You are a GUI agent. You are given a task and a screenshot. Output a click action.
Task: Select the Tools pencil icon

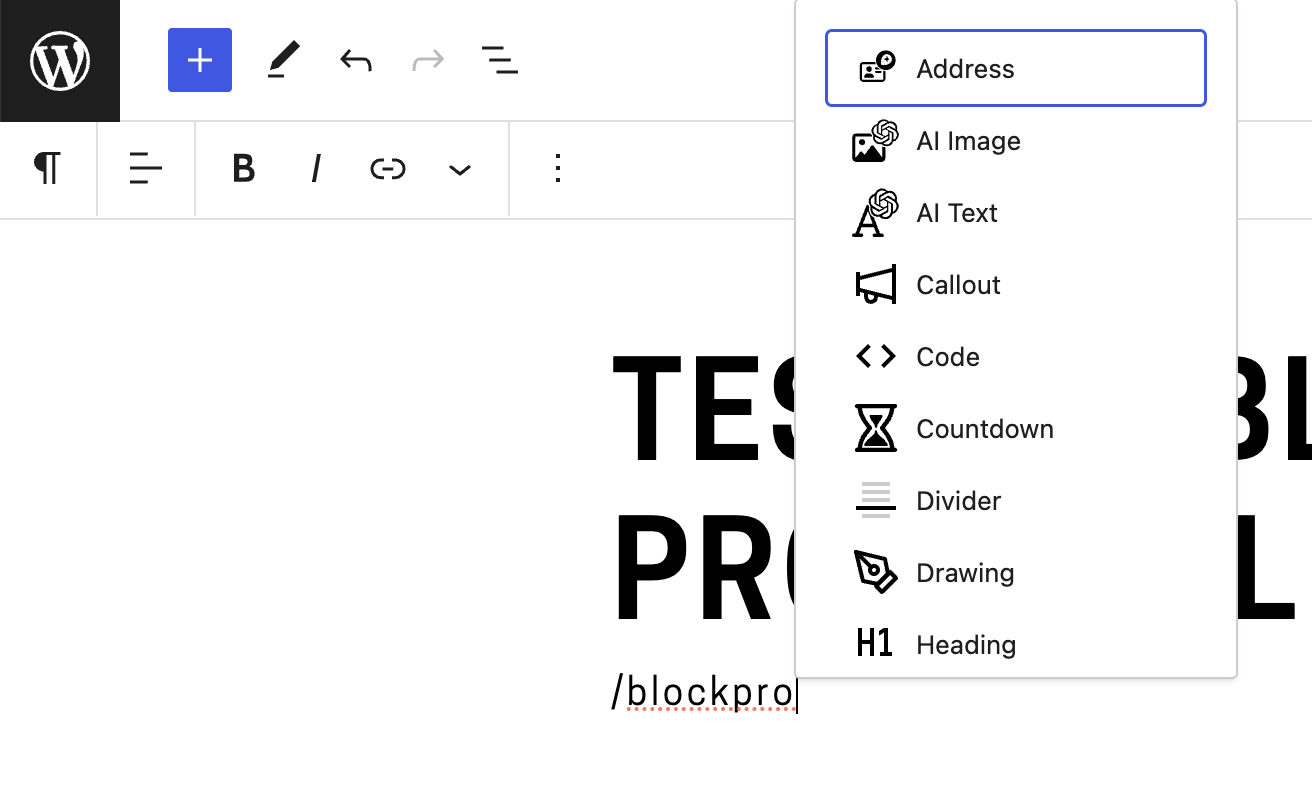click(x=284, y=61)
